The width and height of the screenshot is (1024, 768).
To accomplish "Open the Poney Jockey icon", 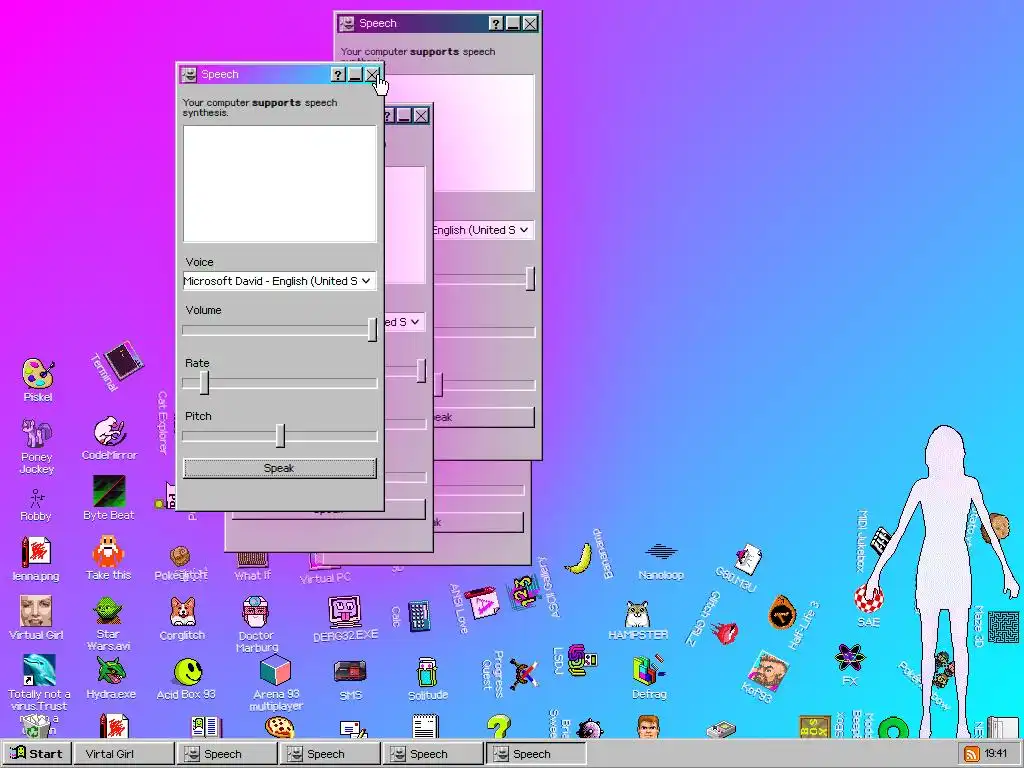I will coord(37,433).
